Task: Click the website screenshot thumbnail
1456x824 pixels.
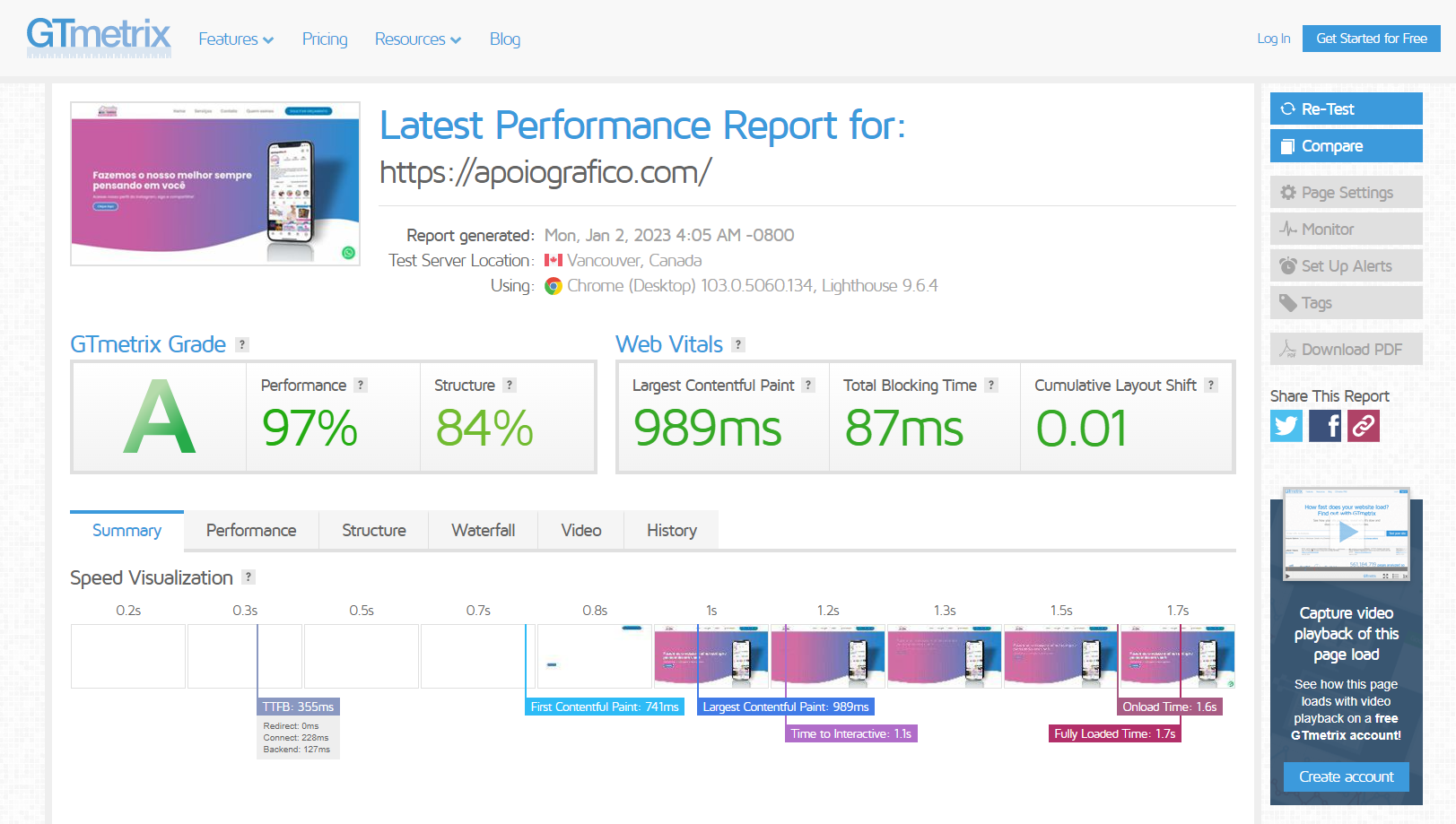Action: tap(215, 184)
